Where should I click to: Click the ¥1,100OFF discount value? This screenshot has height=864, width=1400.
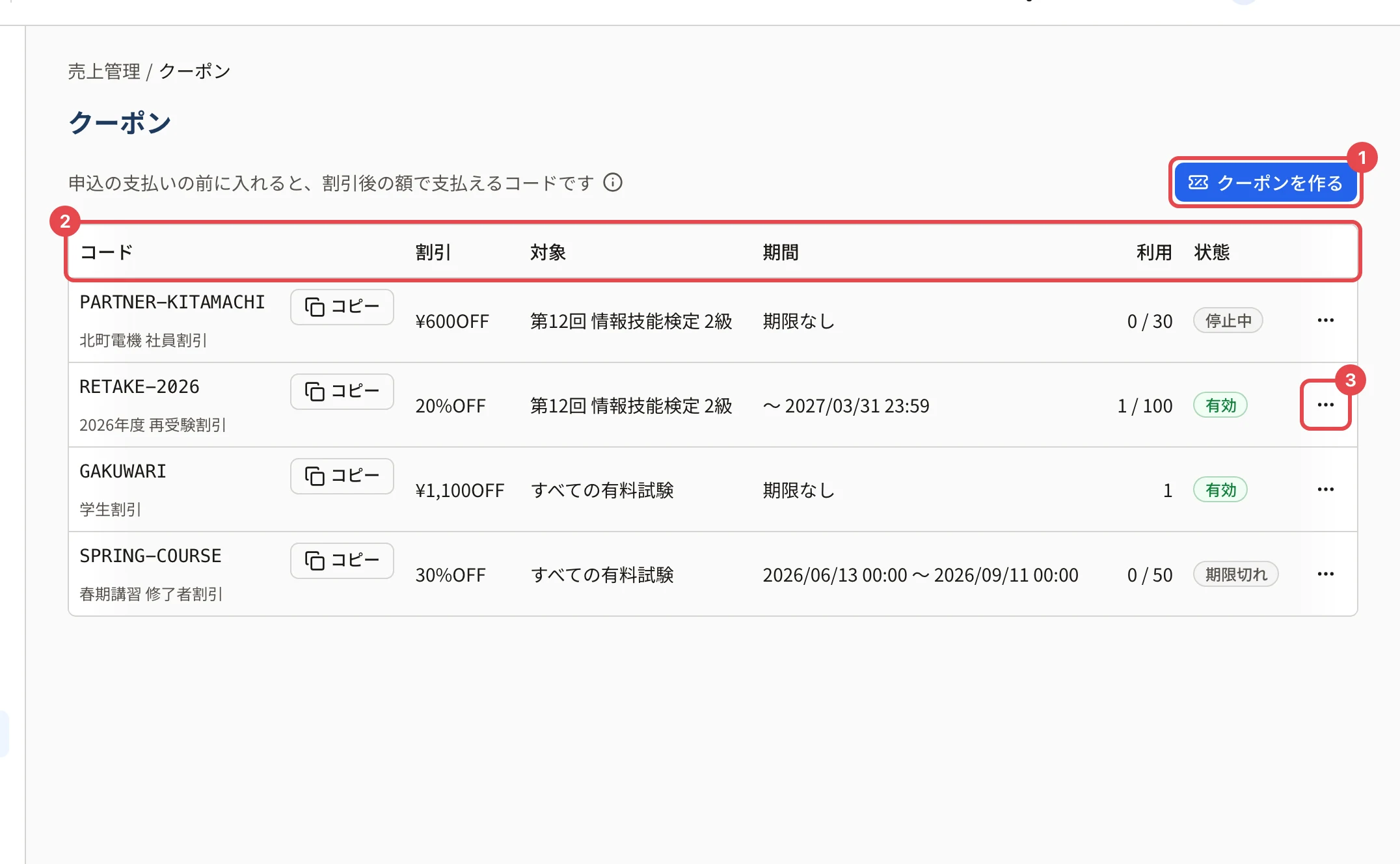click(460, 491)
